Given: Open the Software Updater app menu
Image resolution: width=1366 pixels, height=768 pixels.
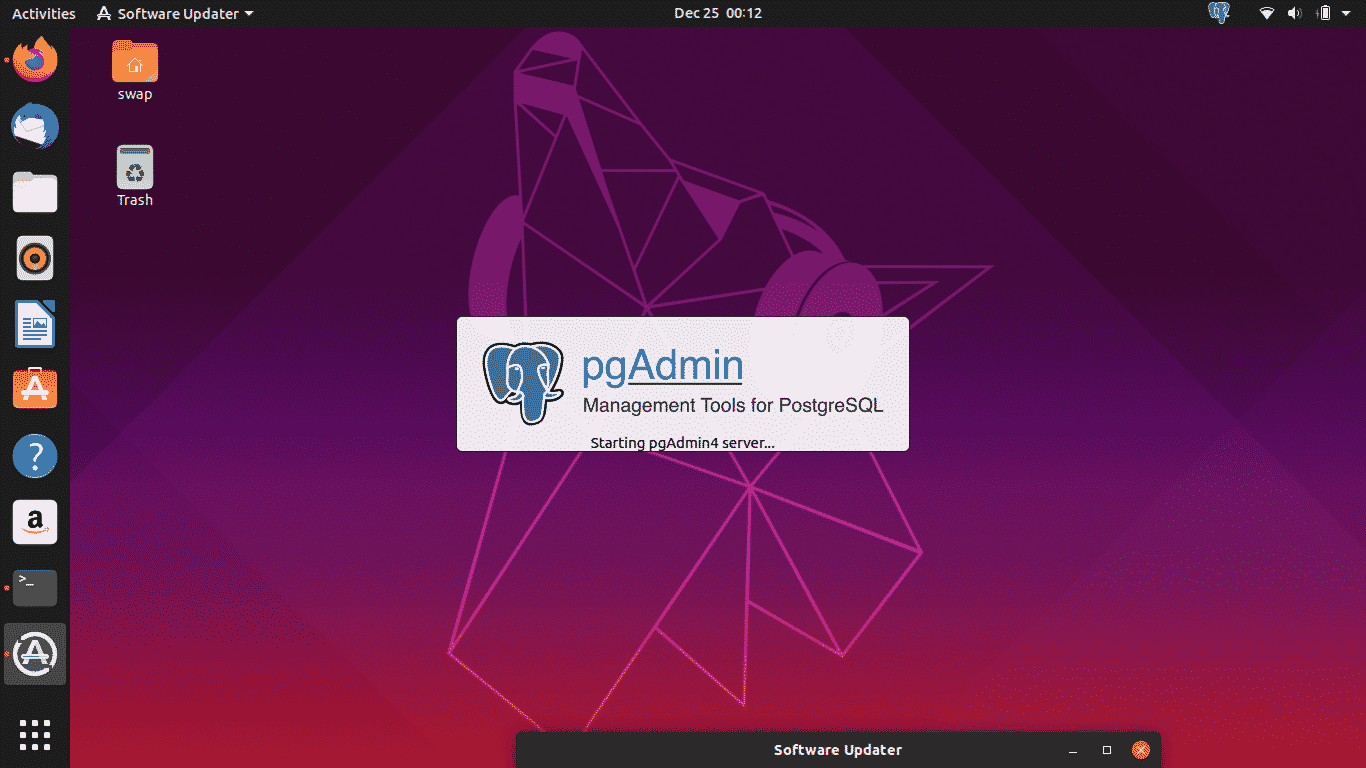Looking at the screenshot, I should click(175, 13).
